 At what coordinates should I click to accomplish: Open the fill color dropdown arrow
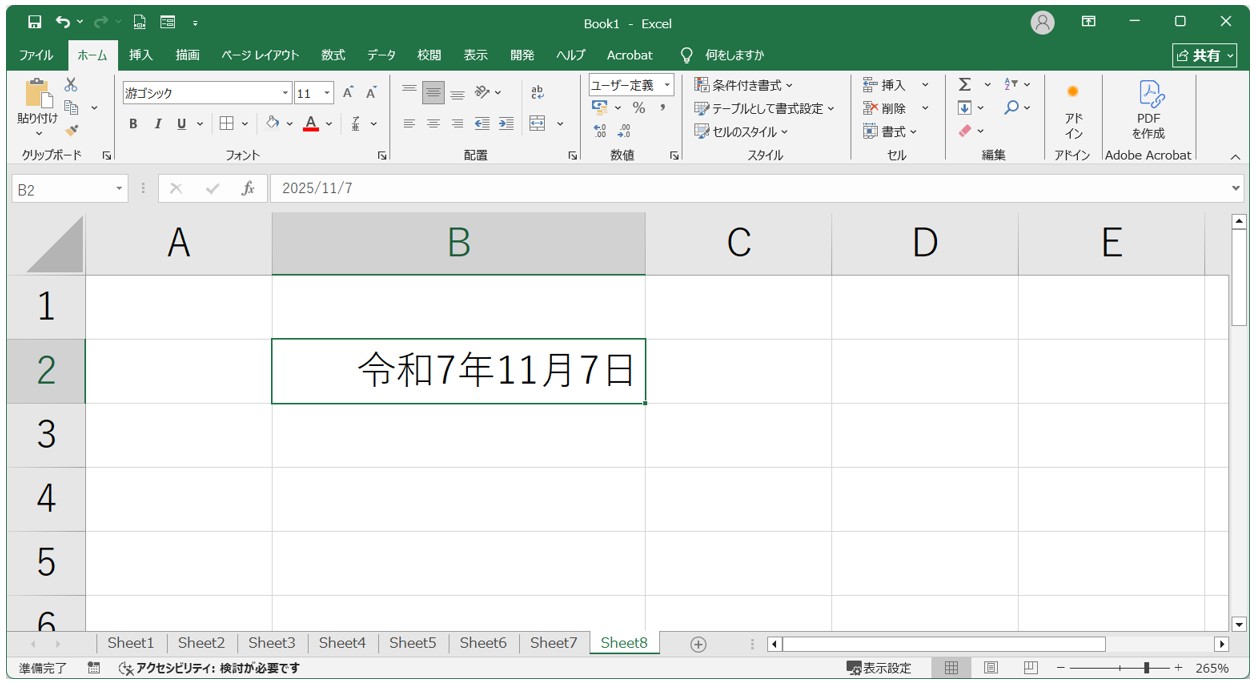tap(290, 124)
